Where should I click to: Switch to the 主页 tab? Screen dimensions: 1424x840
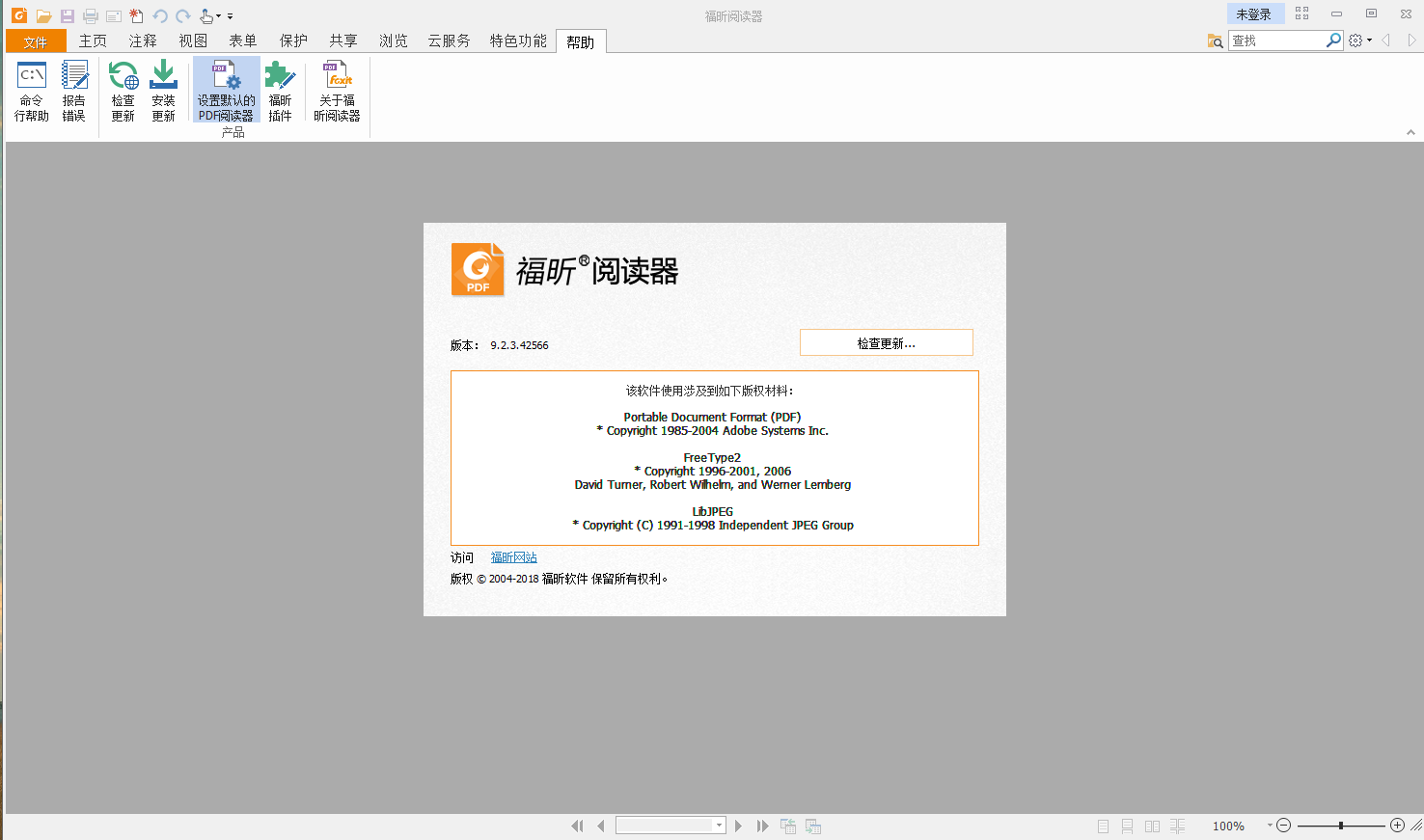click(x=93, y=41)
